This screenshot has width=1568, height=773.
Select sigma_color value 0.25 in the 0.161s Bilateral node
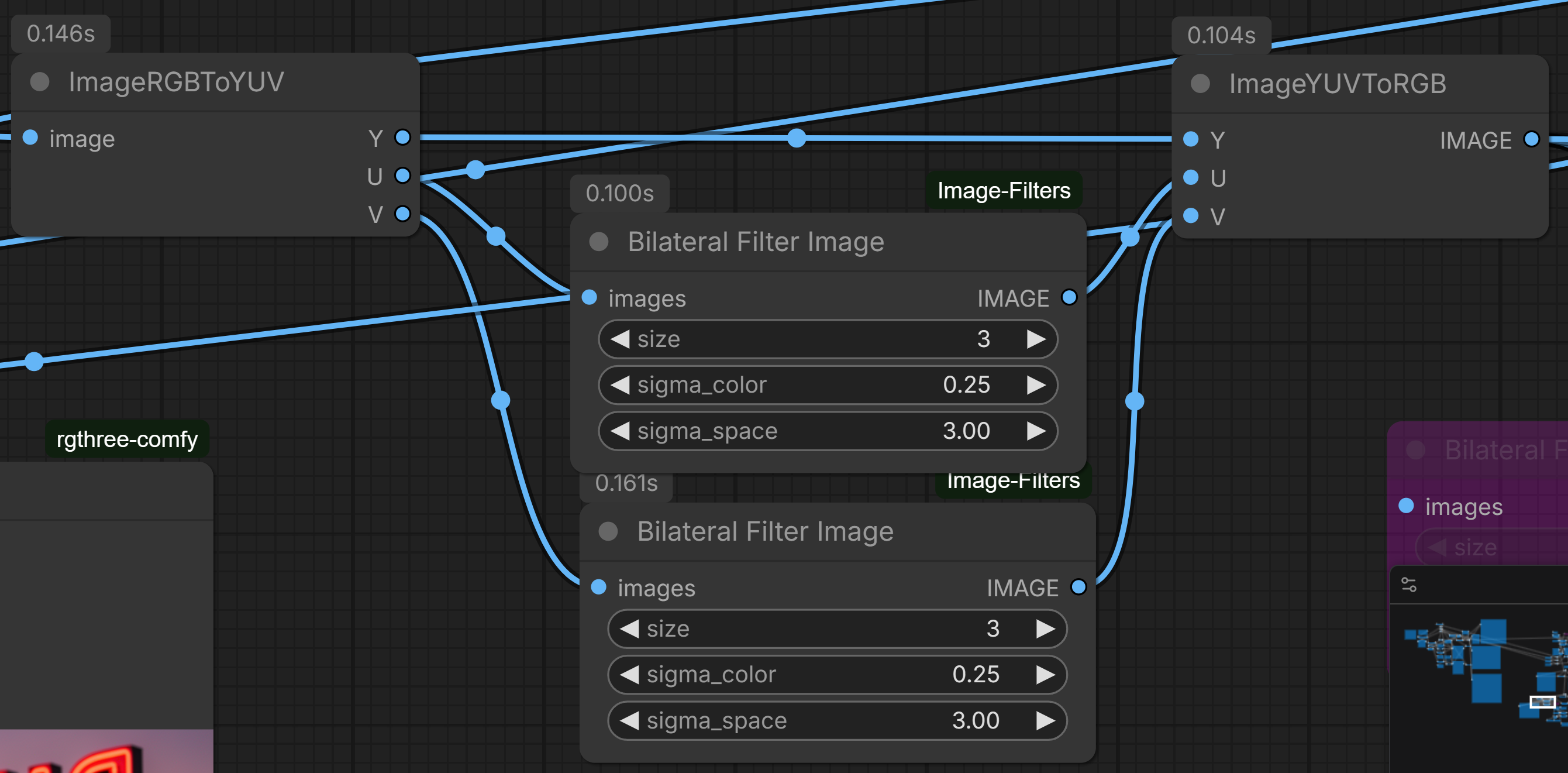click(x=976, y=674)
